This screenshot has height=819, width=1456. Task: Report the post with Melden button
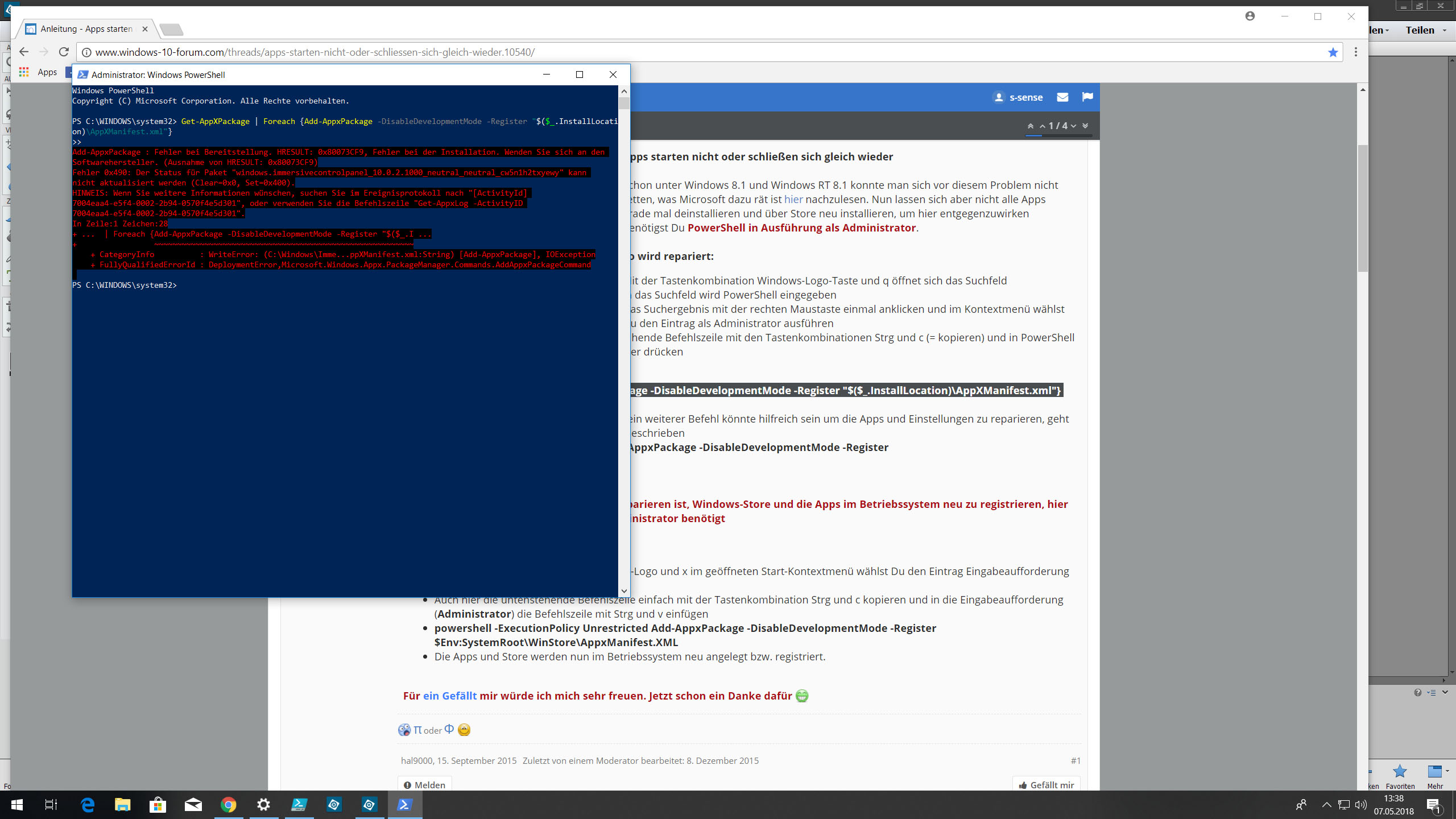(424, 784)
